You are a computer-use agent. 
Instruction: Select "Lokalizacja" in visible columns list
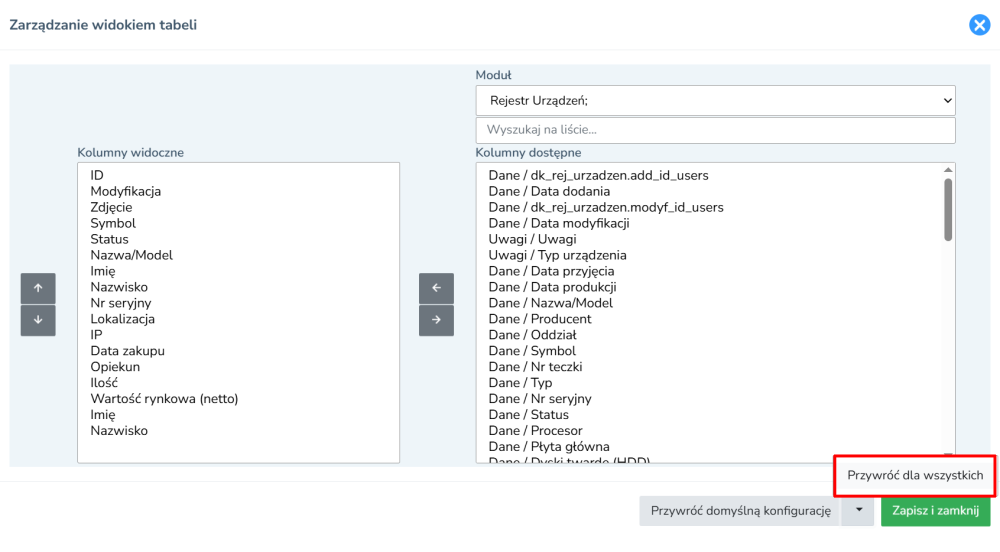[x=122, y=319]
